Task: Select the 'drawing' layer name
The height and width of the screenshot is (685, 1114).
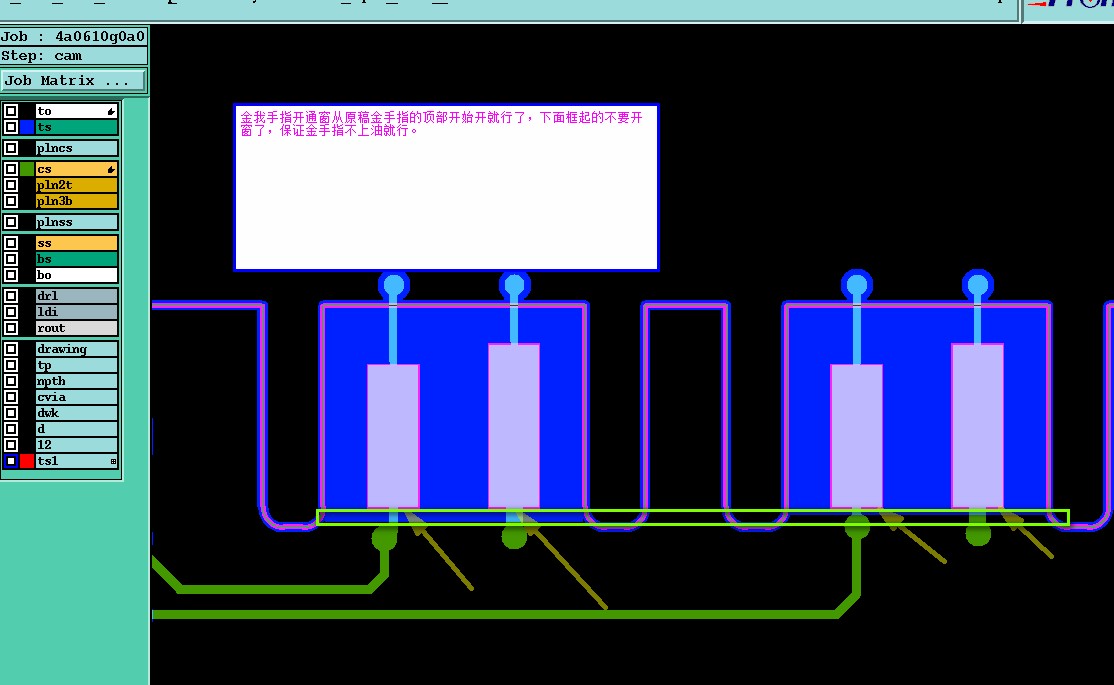Action: pyautogui.click(x=77, y=349)
